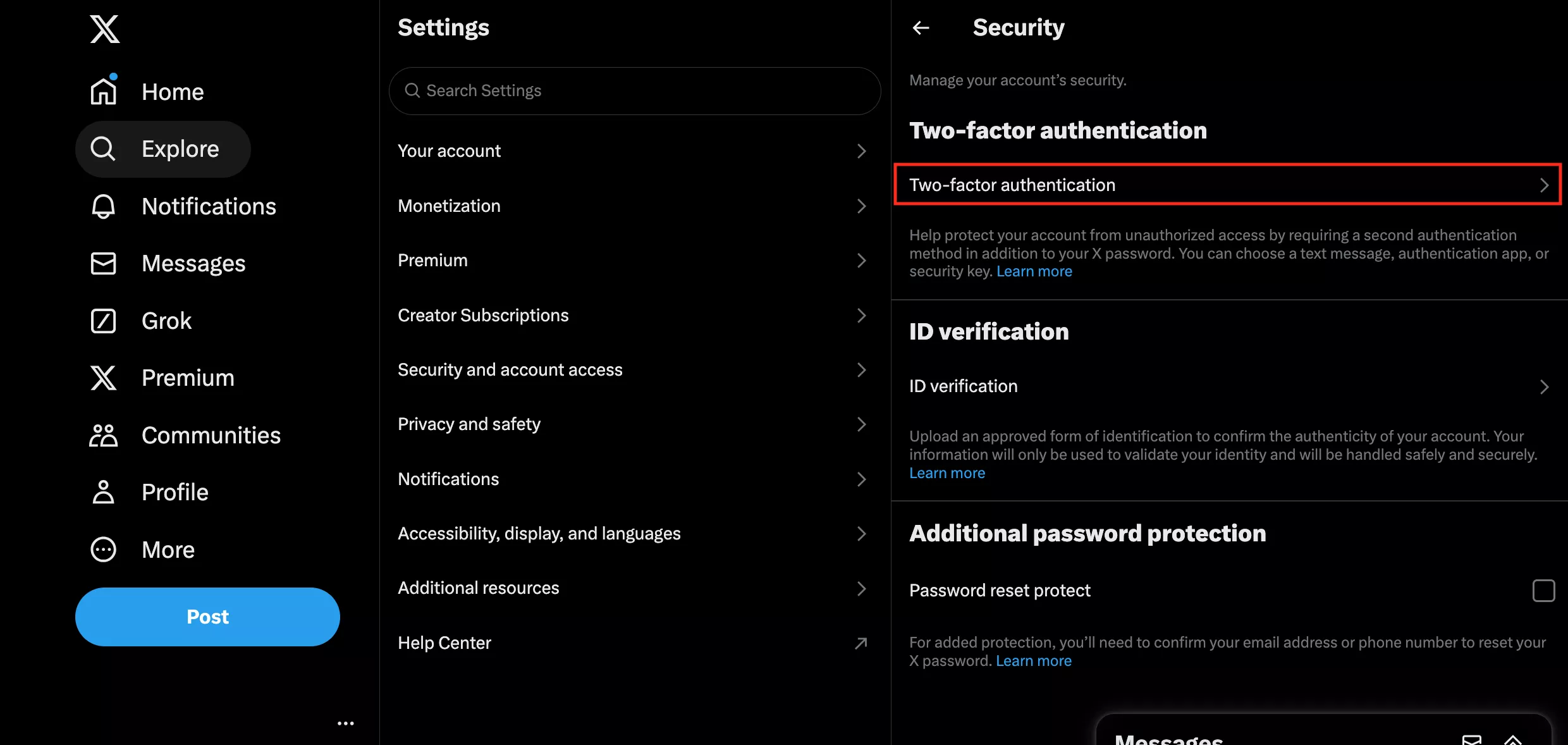Expand the Two-factor authentication row chevron
This screenshot has width=1568, height=745.
[x=1544, y=185]
